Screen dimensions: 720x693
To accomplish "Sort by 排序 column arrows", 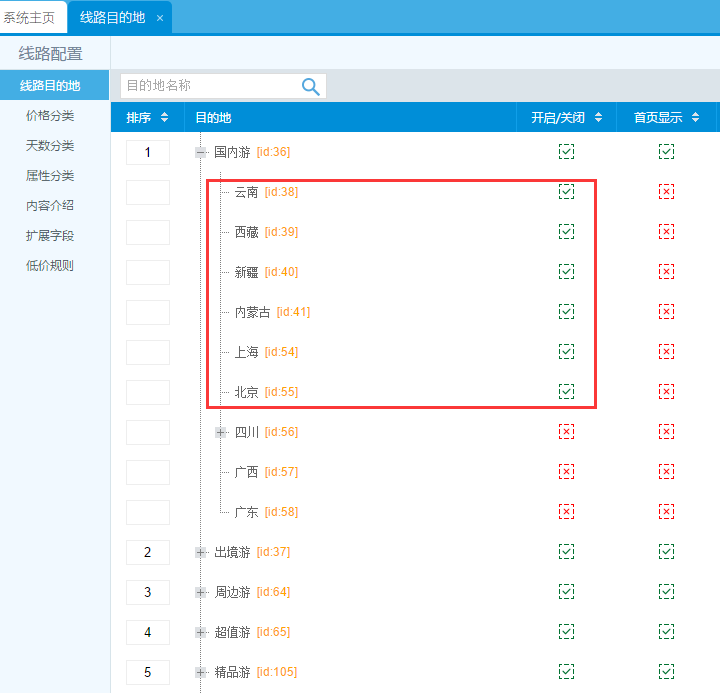I will (164, 118).
